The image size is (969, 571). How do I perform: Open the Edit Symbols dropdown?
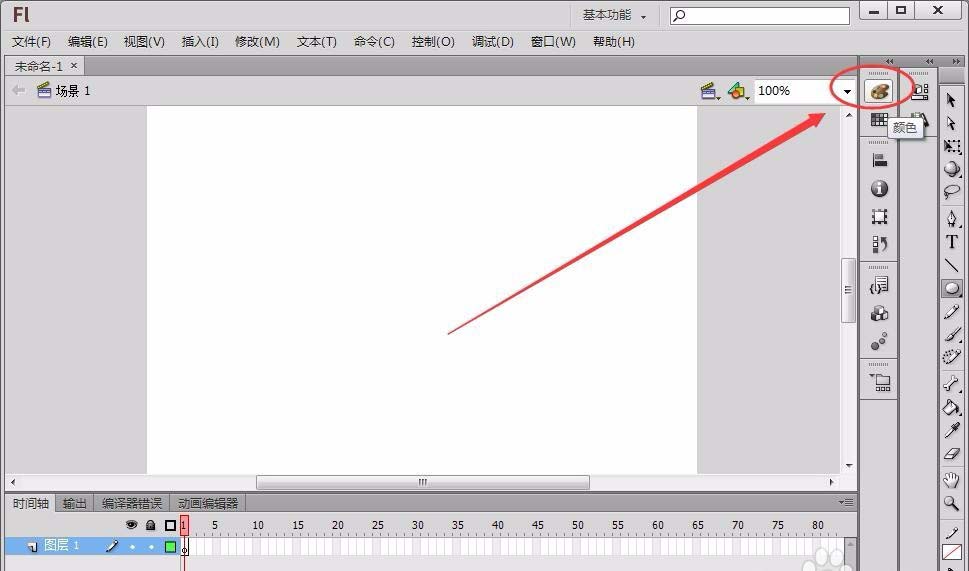738,91
